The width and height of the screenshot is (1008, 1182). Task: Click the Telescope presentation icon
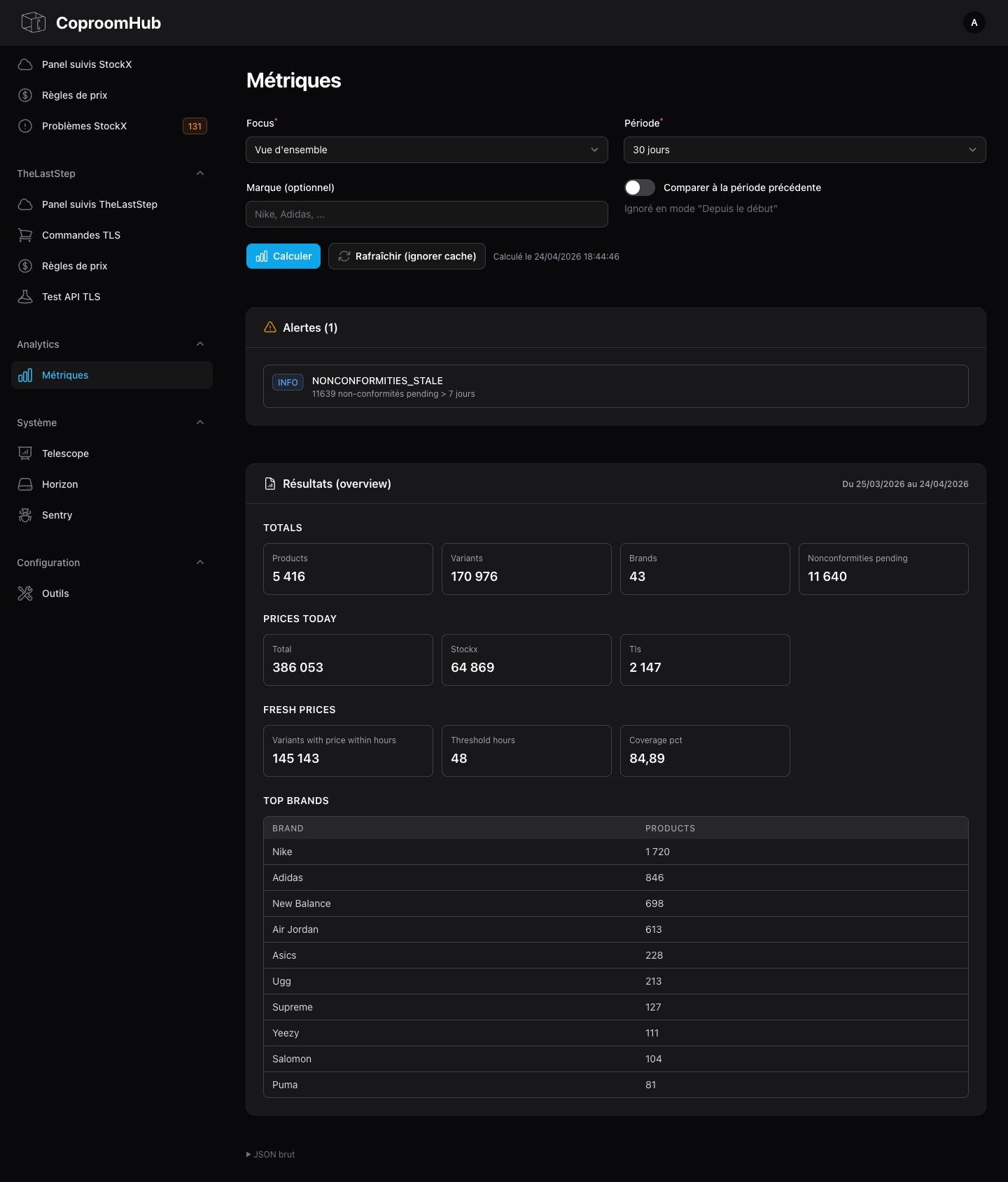(x=25, y=453)
